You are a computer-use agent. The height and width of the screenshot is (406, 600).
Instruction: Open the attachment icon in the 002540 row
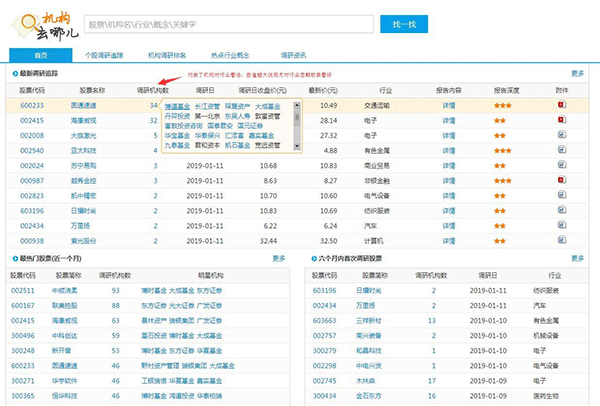pos(561,150)
